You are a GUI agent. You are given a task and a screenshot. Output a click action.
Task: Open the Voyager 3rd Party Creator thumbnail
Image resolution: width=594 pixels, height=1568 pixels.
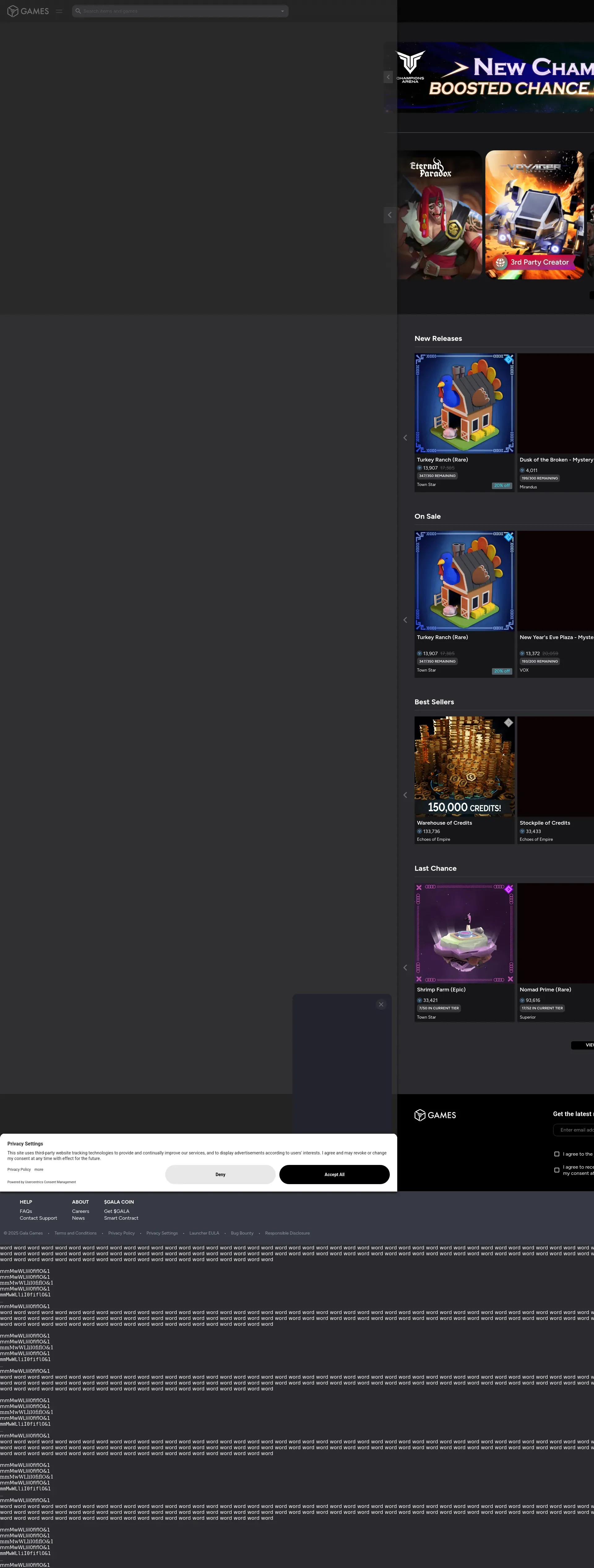pyautogui.click(x=534, y=215)
